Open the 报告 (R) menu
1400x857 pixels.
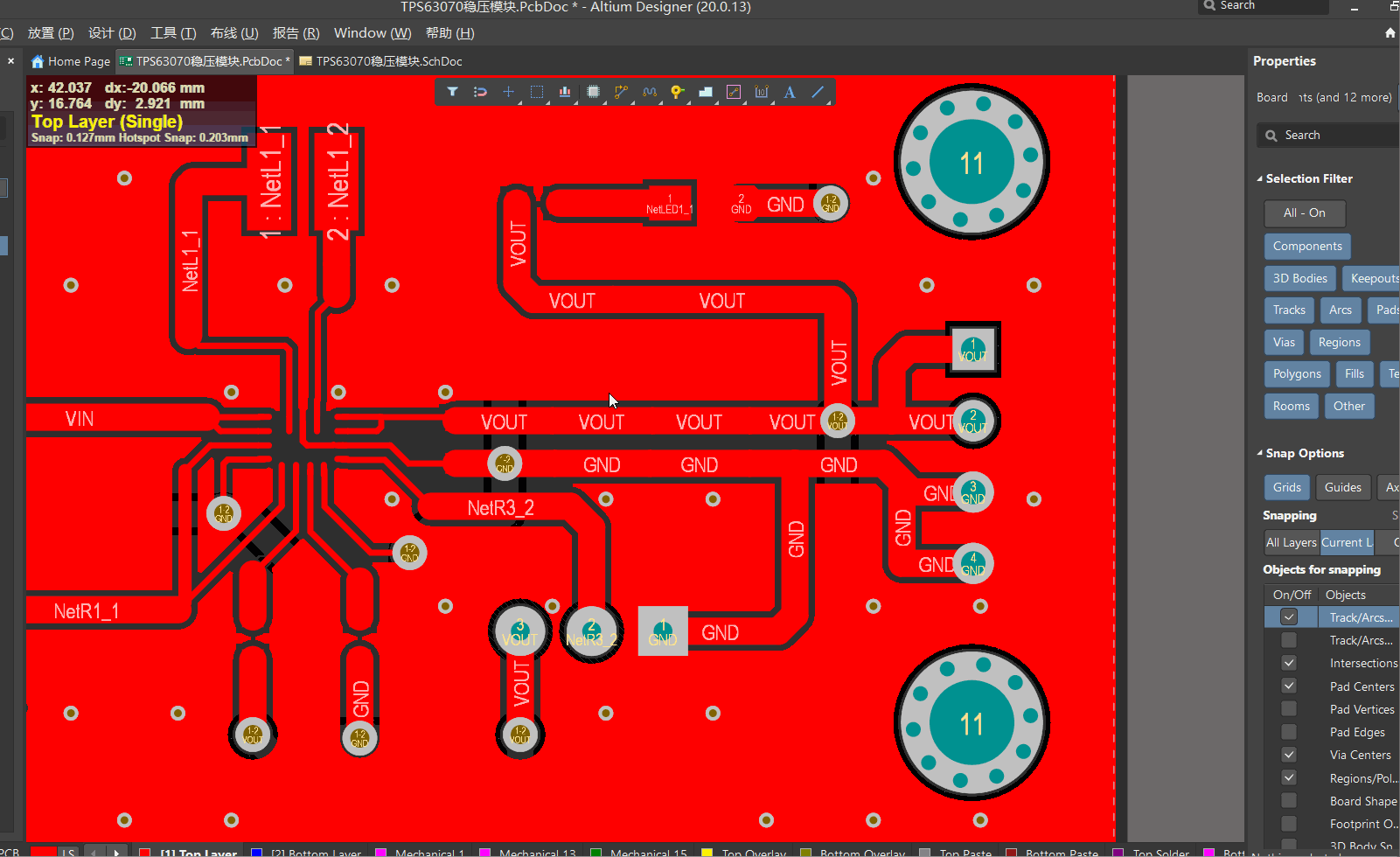coord(296,33)
